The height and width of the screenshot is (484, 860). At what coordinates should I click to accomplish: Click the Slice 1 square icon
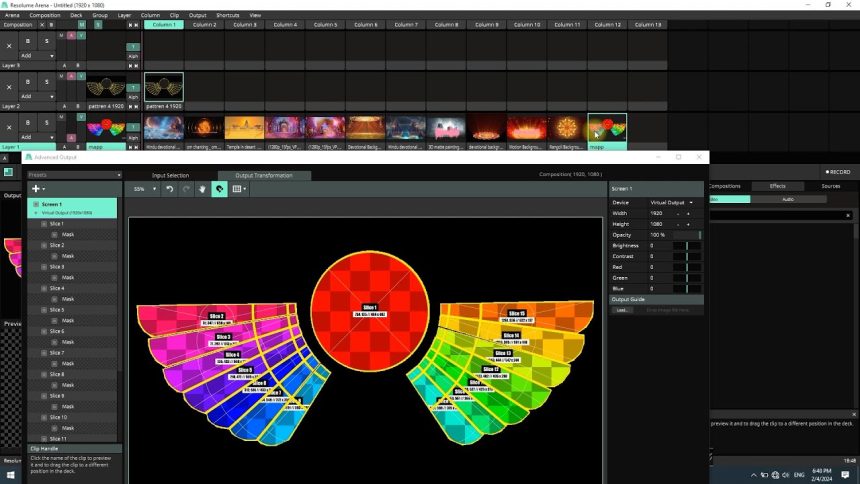(x=44, y=224)
